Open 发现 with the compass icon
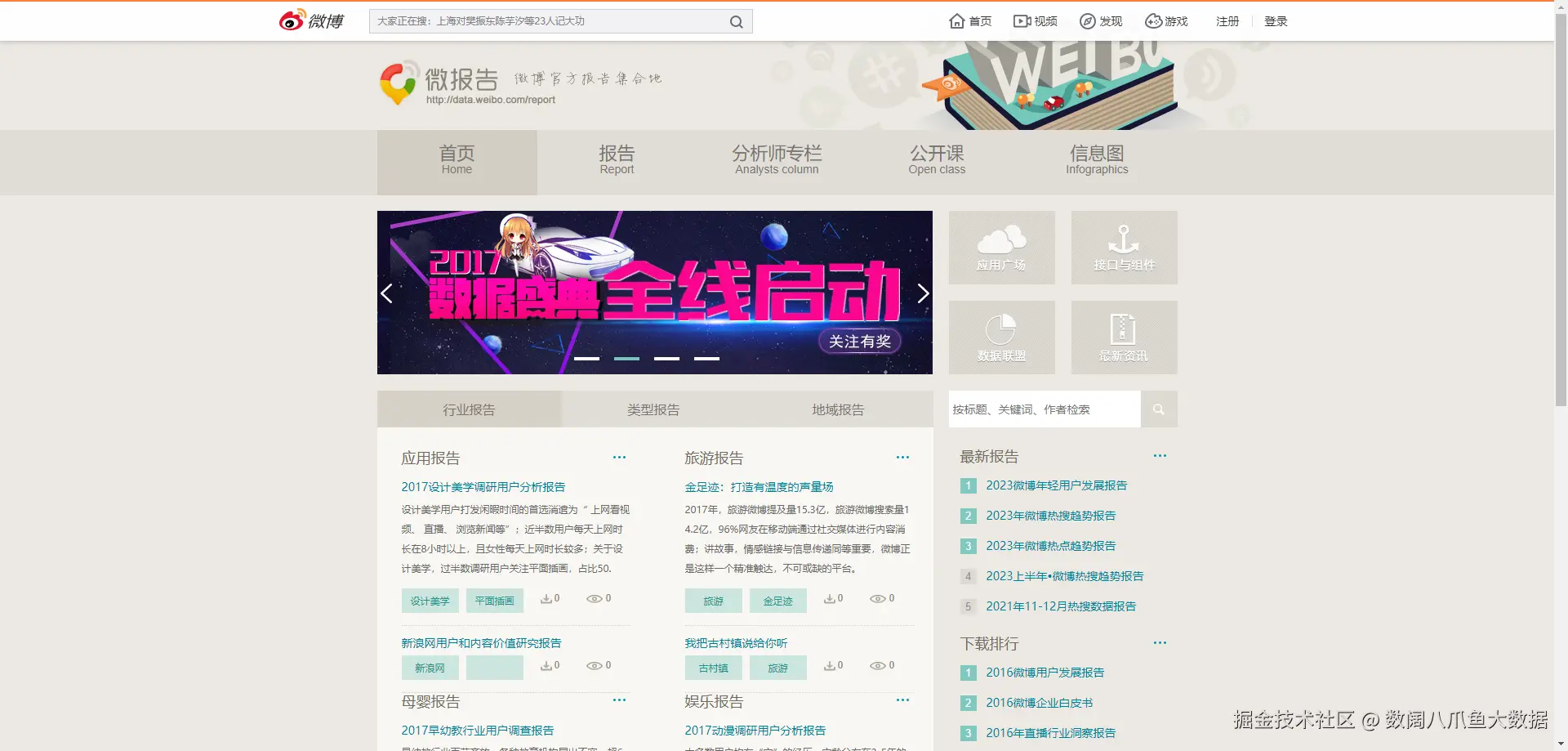Image resolution: width=1568 pixels, height=751 pixels. click(x=1101, y=21)
